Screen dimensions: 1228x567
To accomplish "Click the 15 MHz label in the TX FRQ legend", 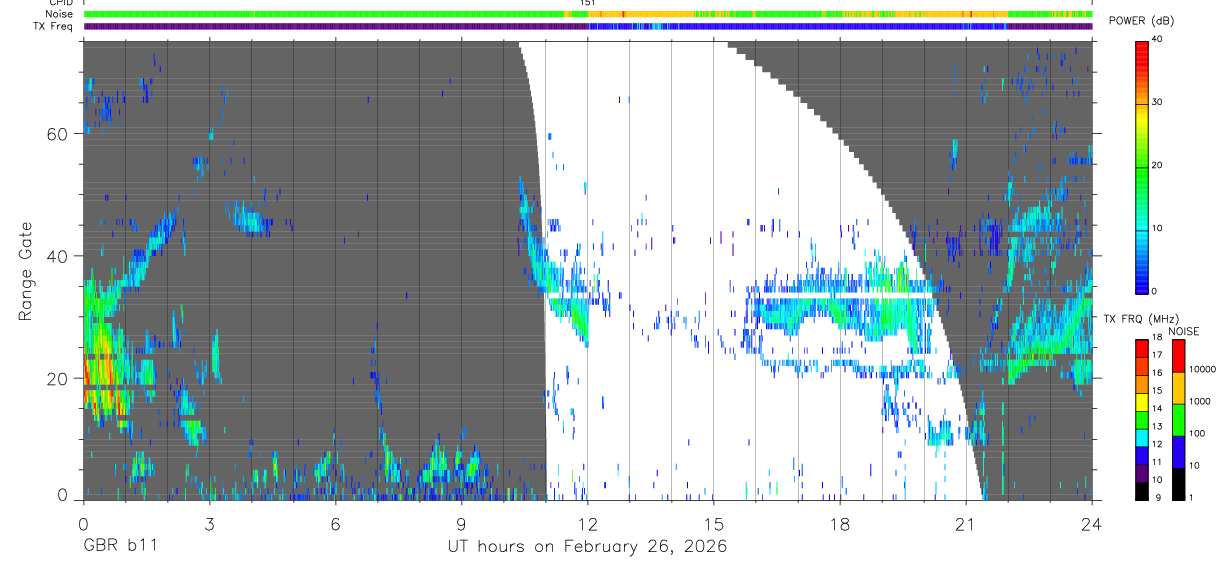I will [1157, 391].
